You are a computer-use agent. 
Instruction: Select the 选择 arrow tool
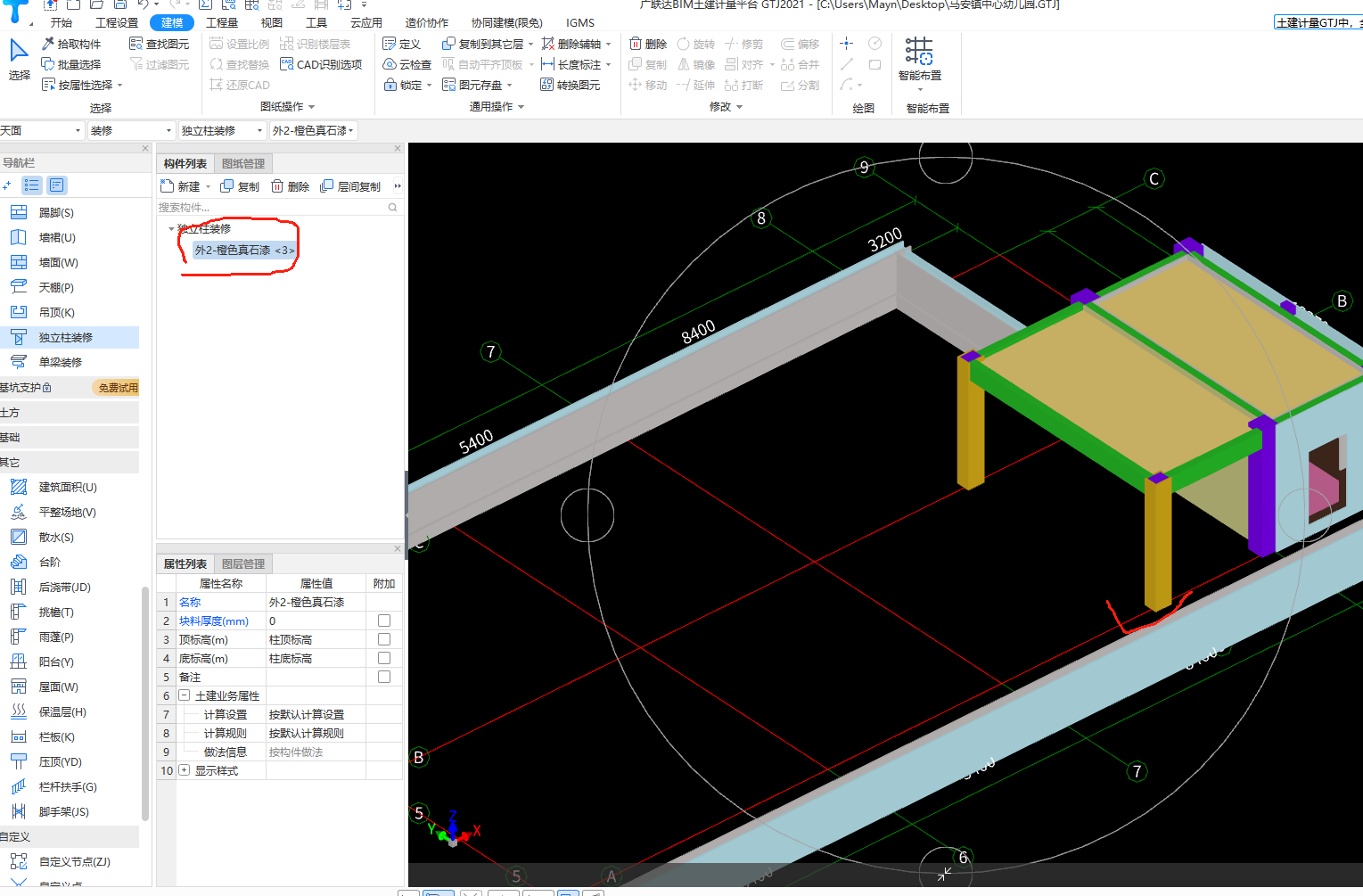pos(19,60)
